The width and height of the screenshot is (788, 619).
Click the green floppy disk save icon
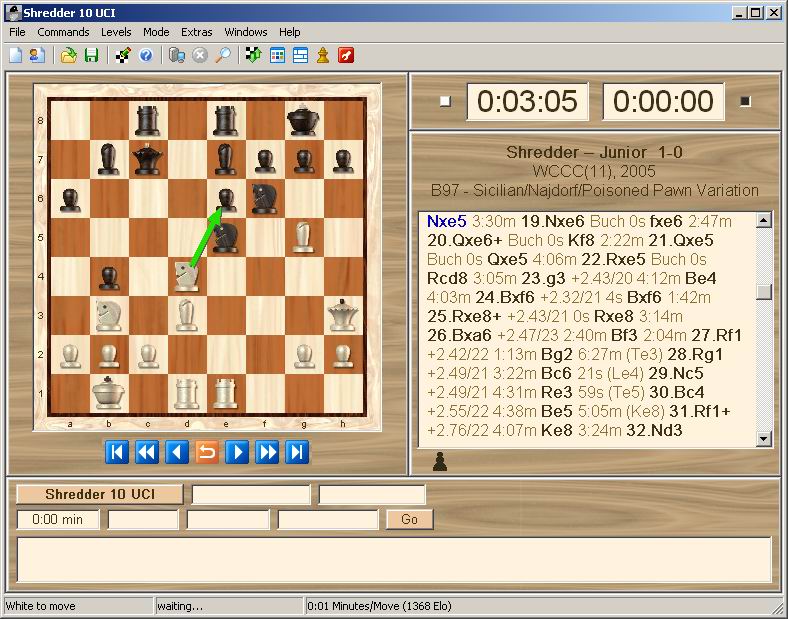[x=91, y=55]
